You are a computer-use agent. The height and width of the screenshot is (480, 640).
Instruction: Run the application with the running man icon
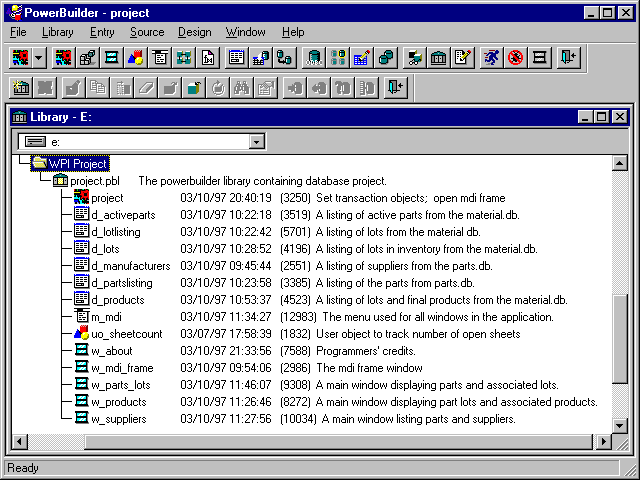coord(491,58)
